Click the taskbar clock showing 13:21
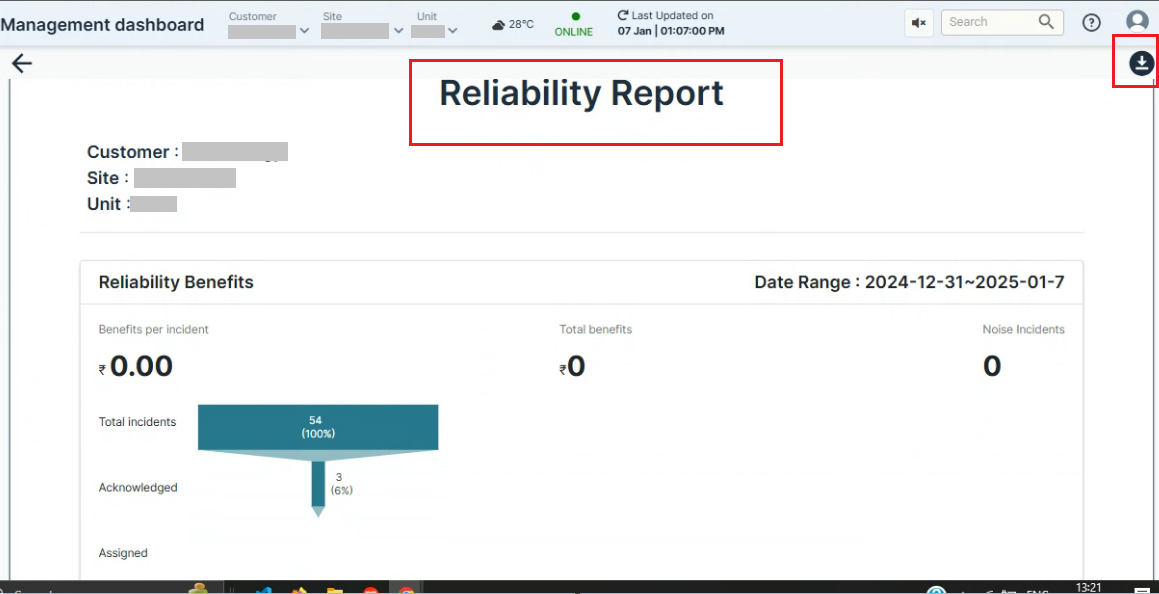This screenshot has height=594, width=1159. (1087, 587)
